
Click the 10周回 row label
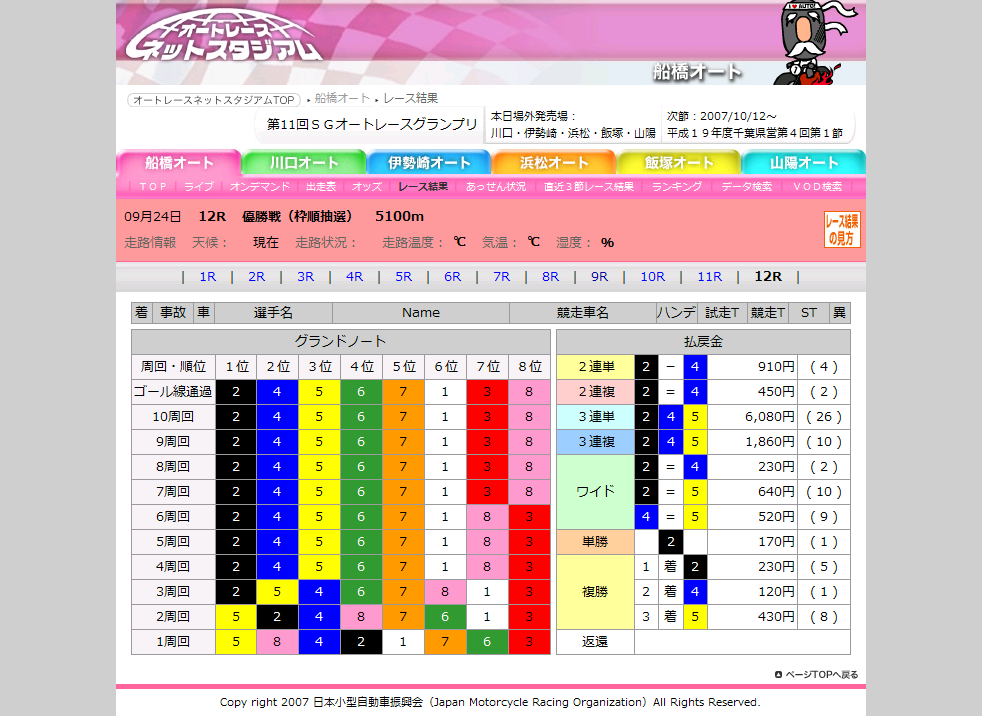point(173,417)
